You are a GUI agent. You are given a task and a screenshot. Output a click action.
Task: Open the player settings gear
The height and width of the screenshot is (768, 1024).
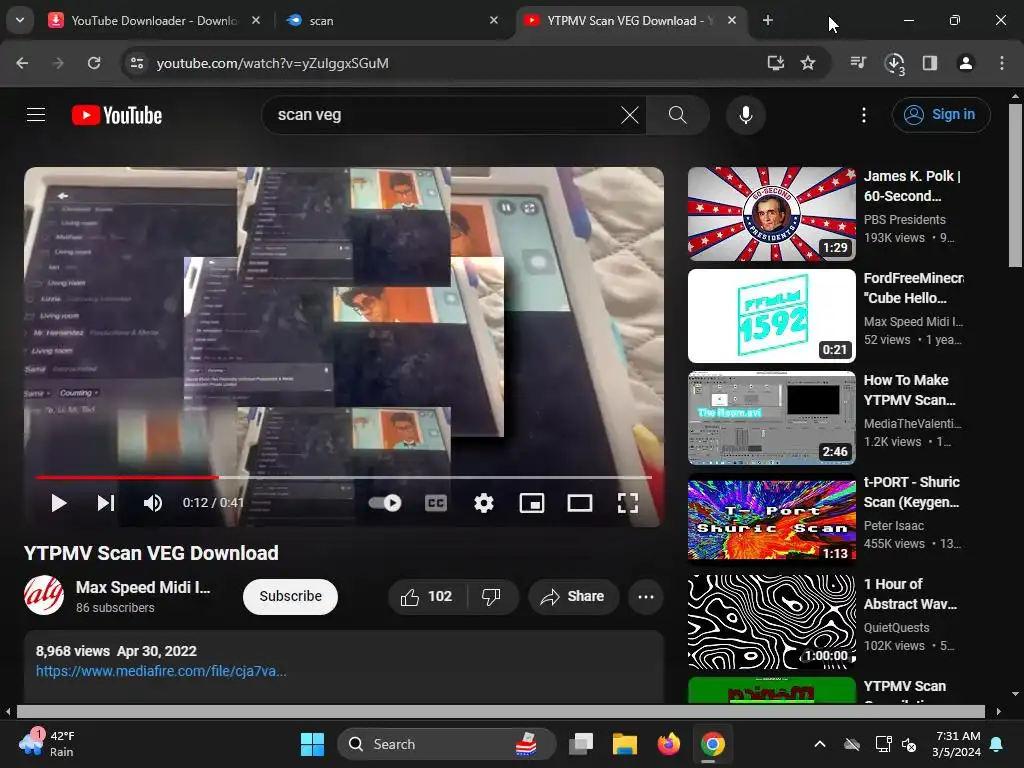[x=483, y=503]
